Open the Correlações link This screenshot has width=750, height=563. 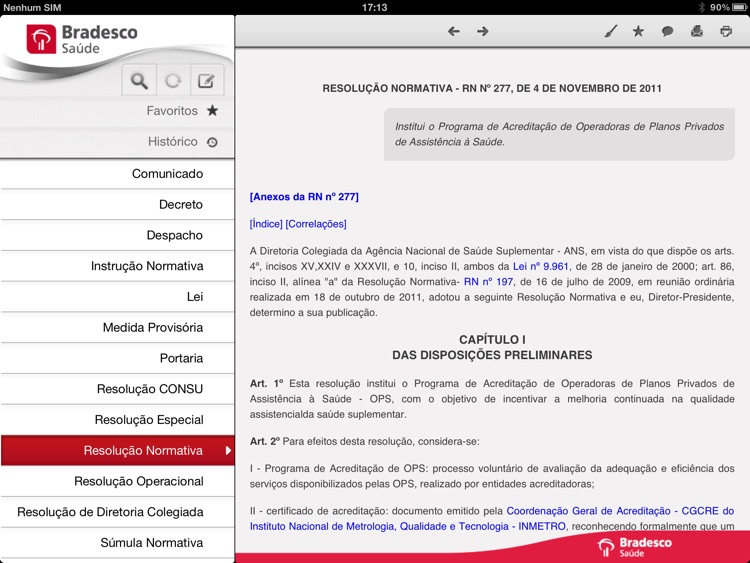pos(316,224)
